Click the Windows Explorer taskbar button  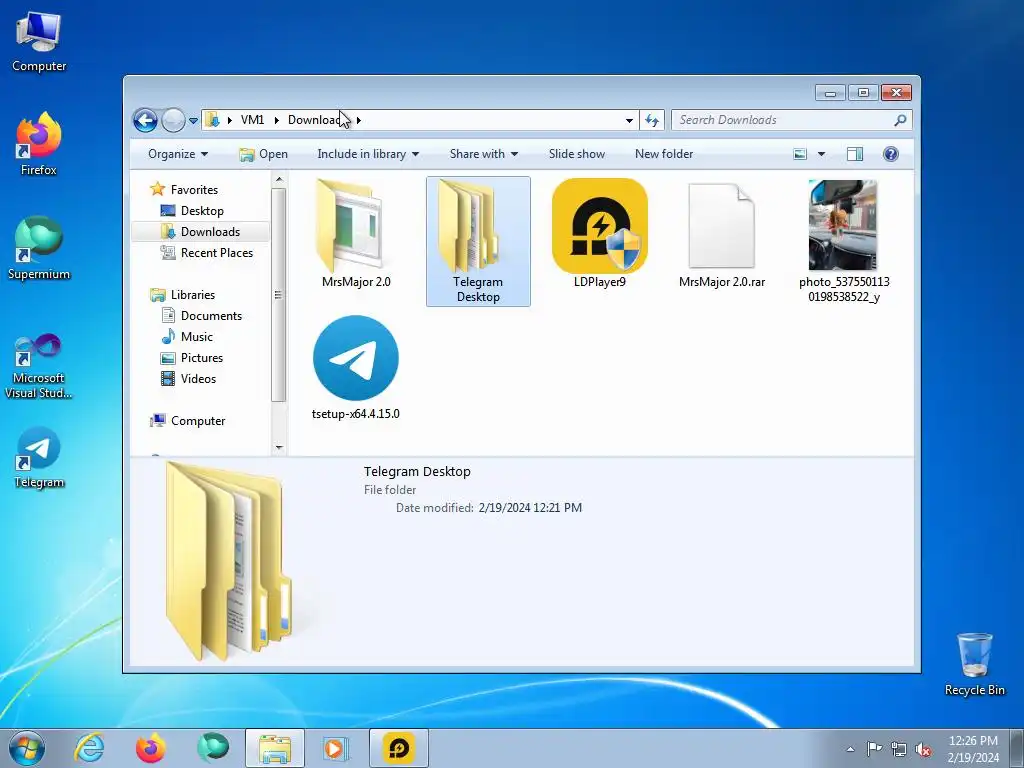(x=275, y=748)
